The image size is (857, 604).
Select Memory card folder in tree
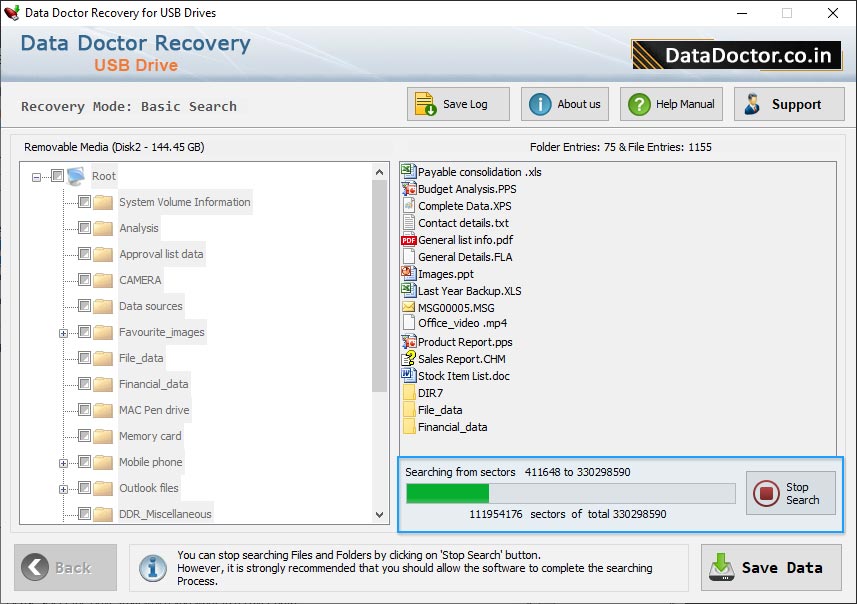pyautogui.click(x=150, y=436)
